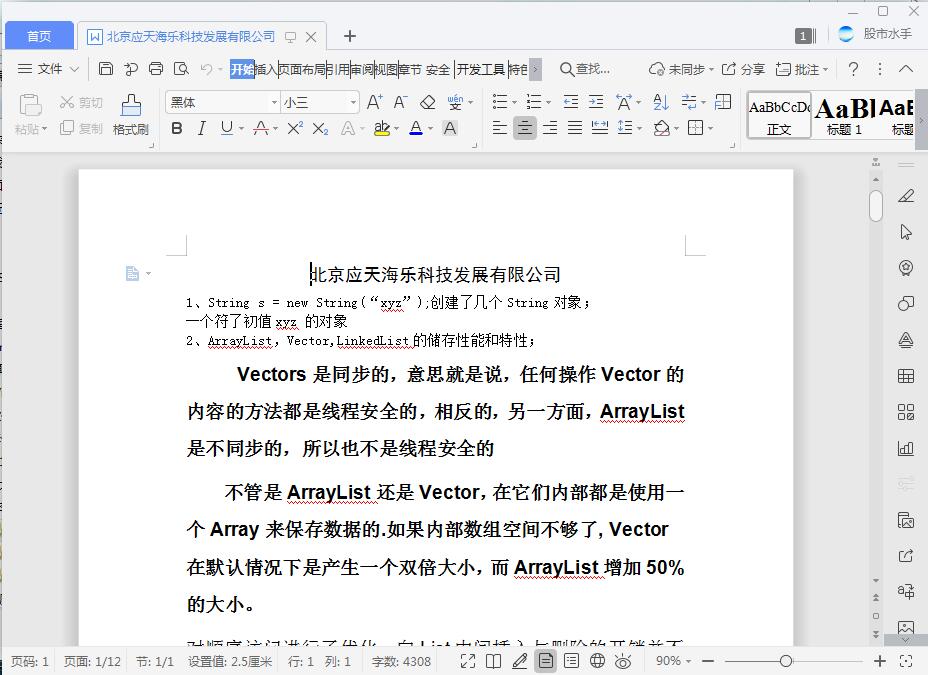Click the Sort A-Z icon
The height and width of the screenshot is (675, 928).
click(660, 102)
